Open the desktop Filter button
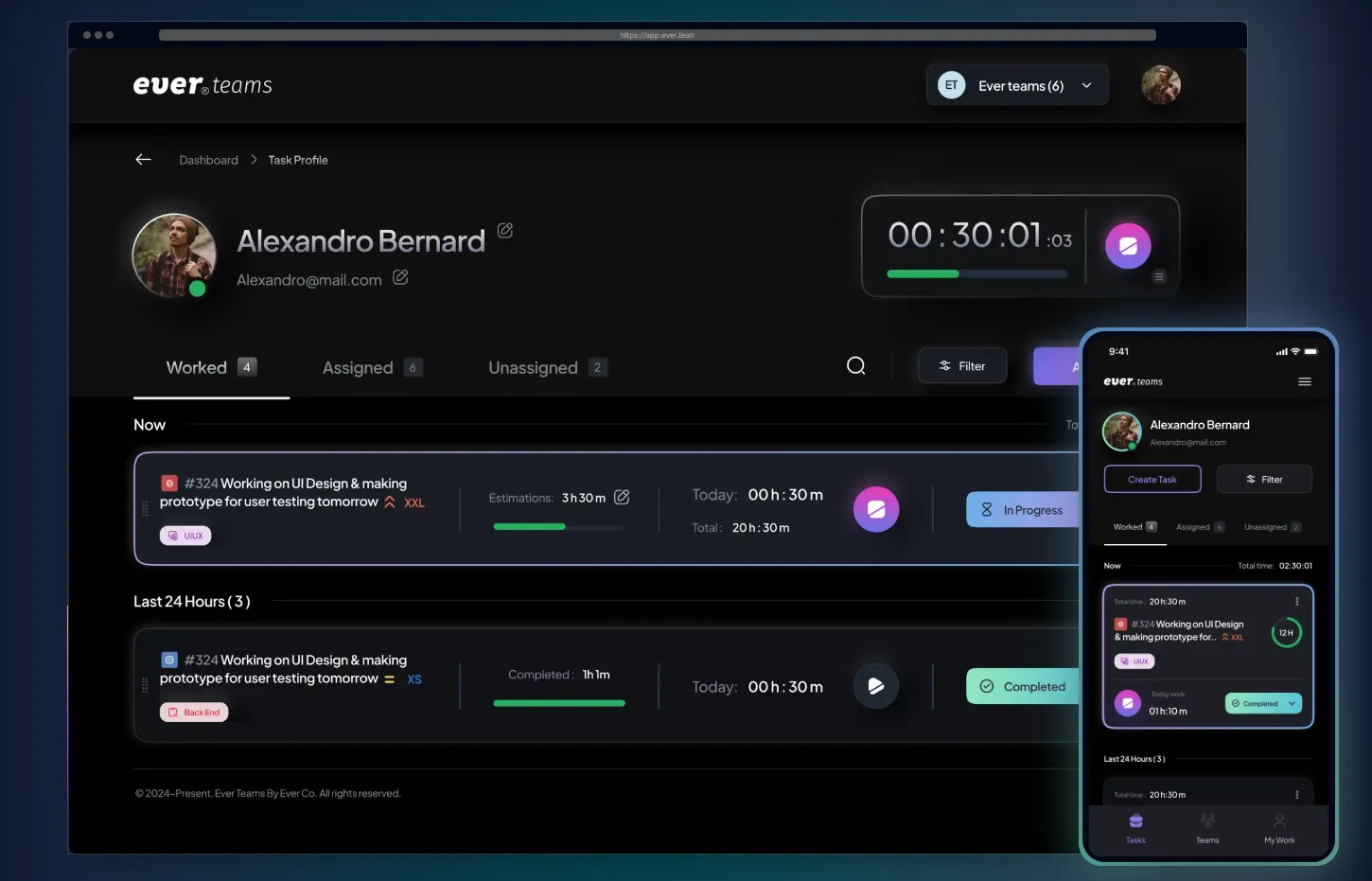Image resolution: width=1372 pixels, height=881 pixels. coord(962,366)
